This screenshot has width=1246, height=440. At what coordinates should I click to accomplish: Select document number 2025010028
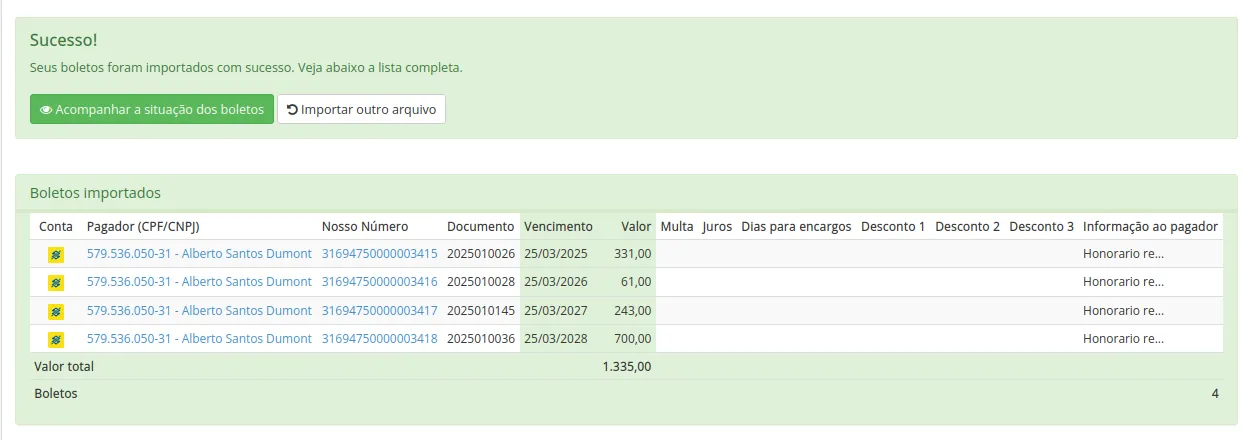(x=481, y=282)
